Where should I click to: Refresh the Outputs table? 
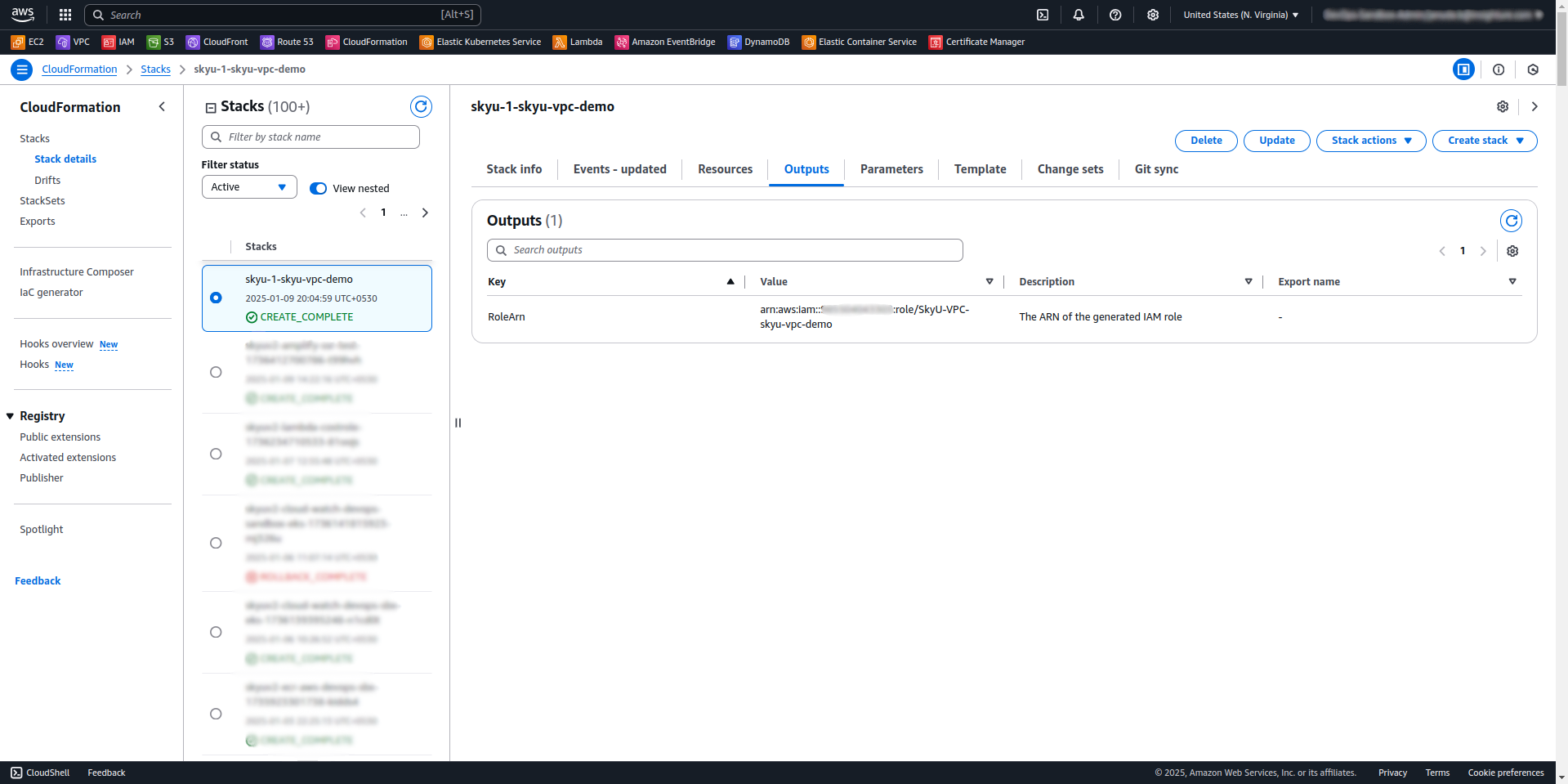point(1511,221)
